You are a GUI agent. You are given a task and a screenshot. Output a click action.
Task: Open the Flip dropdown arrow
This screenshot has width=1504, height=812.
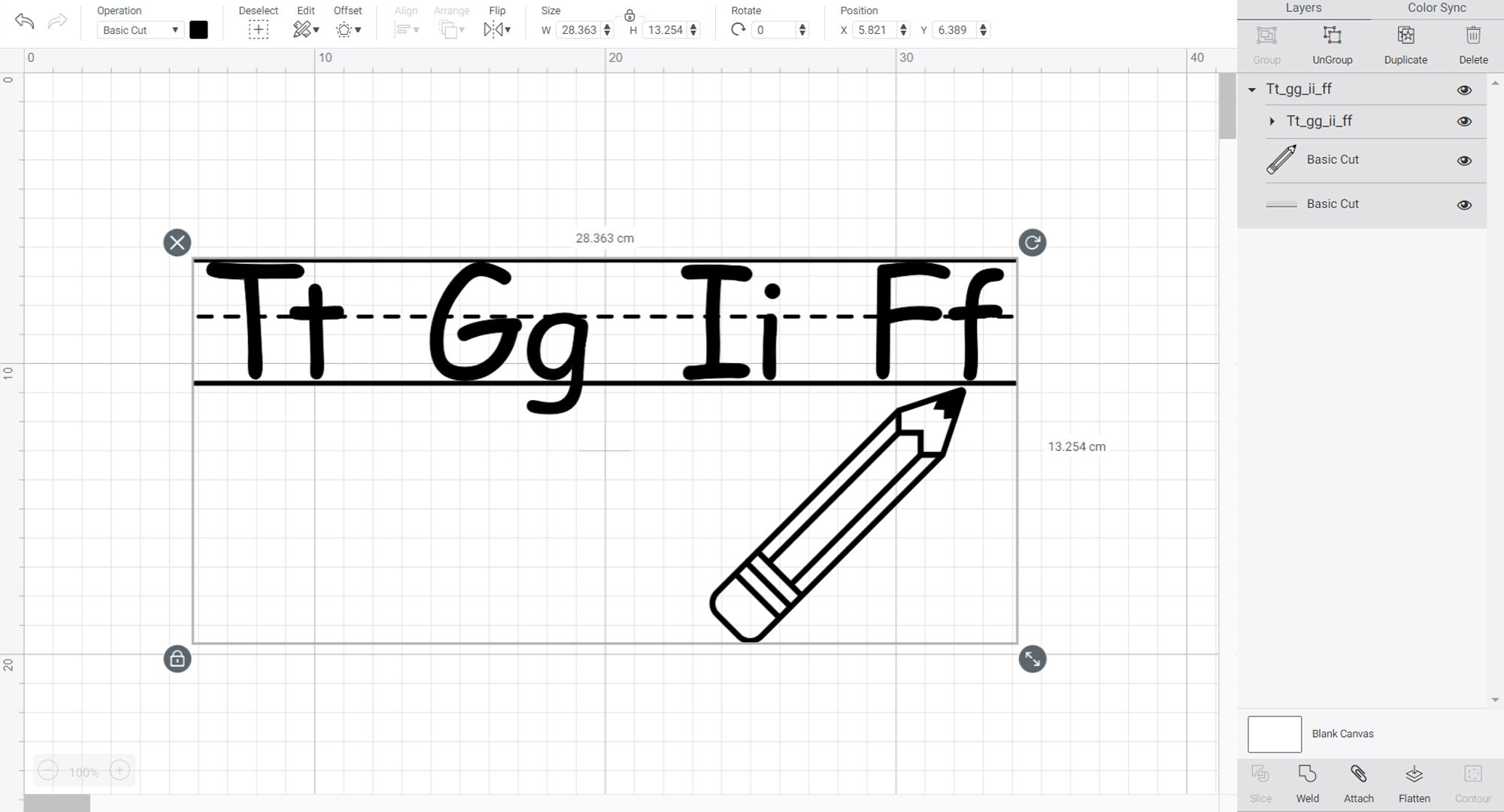coord(506,30)
